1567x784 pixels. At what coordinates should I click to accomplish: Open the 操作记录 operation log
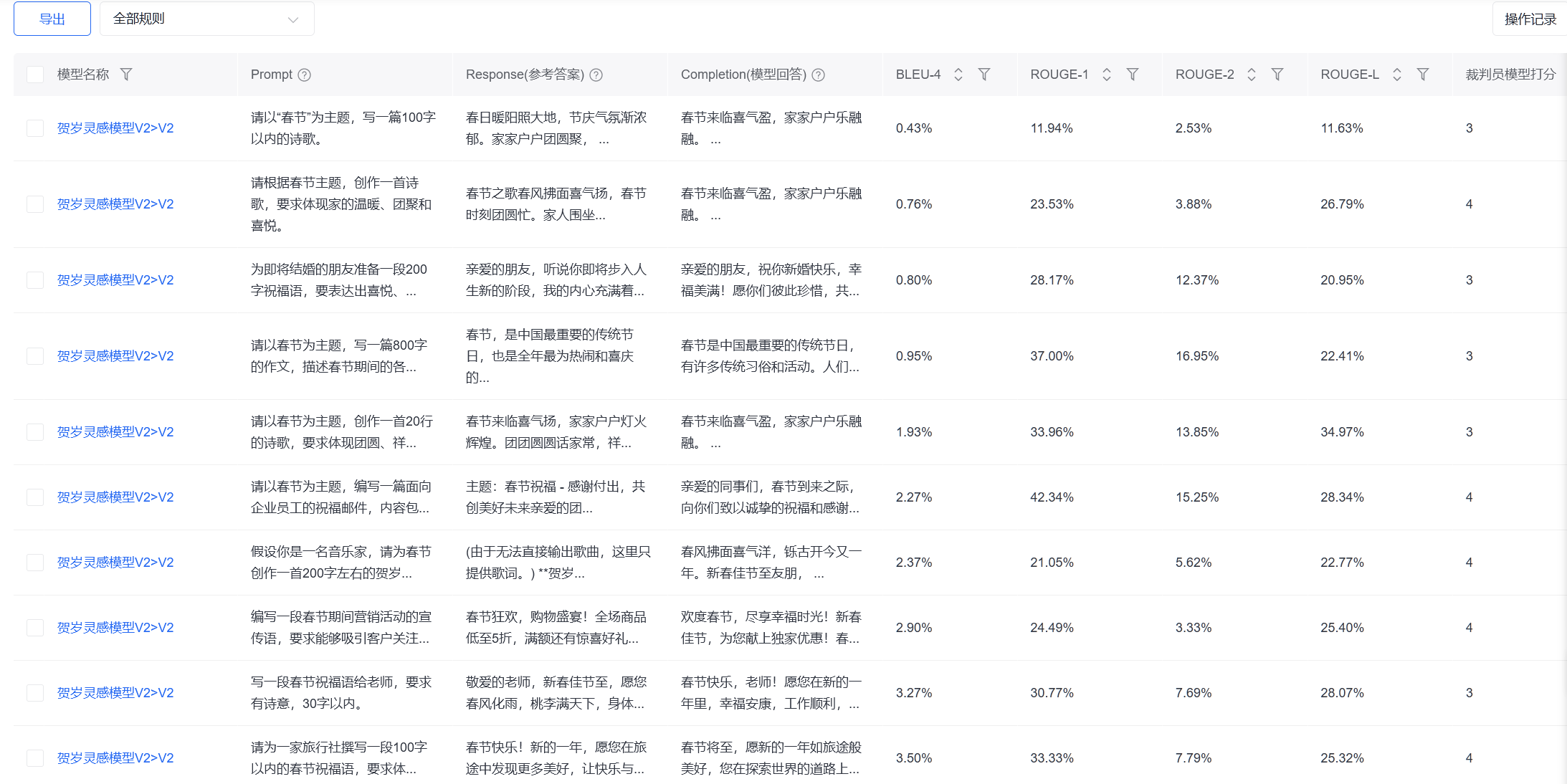click(1529, 19)
